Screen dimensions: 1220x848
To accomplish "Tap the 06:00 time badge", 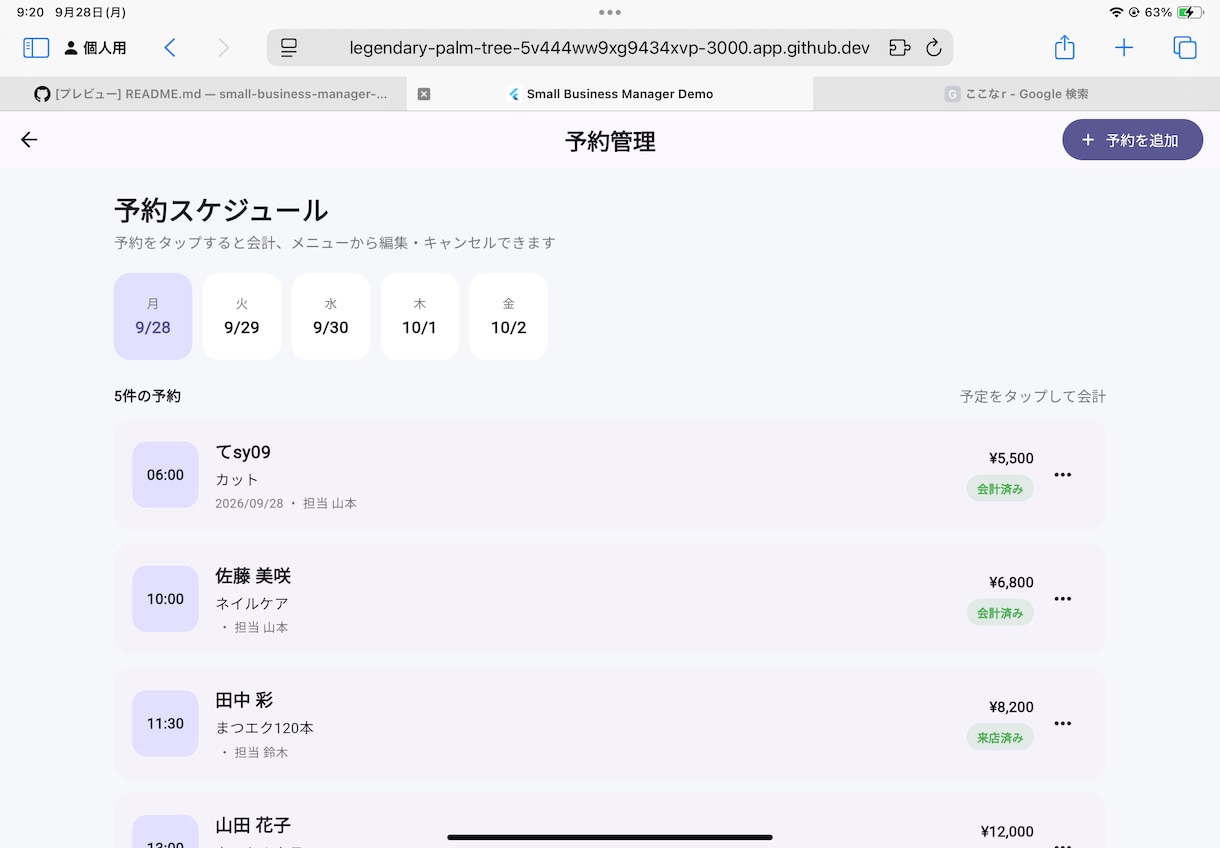I will [x=166, y=475].
